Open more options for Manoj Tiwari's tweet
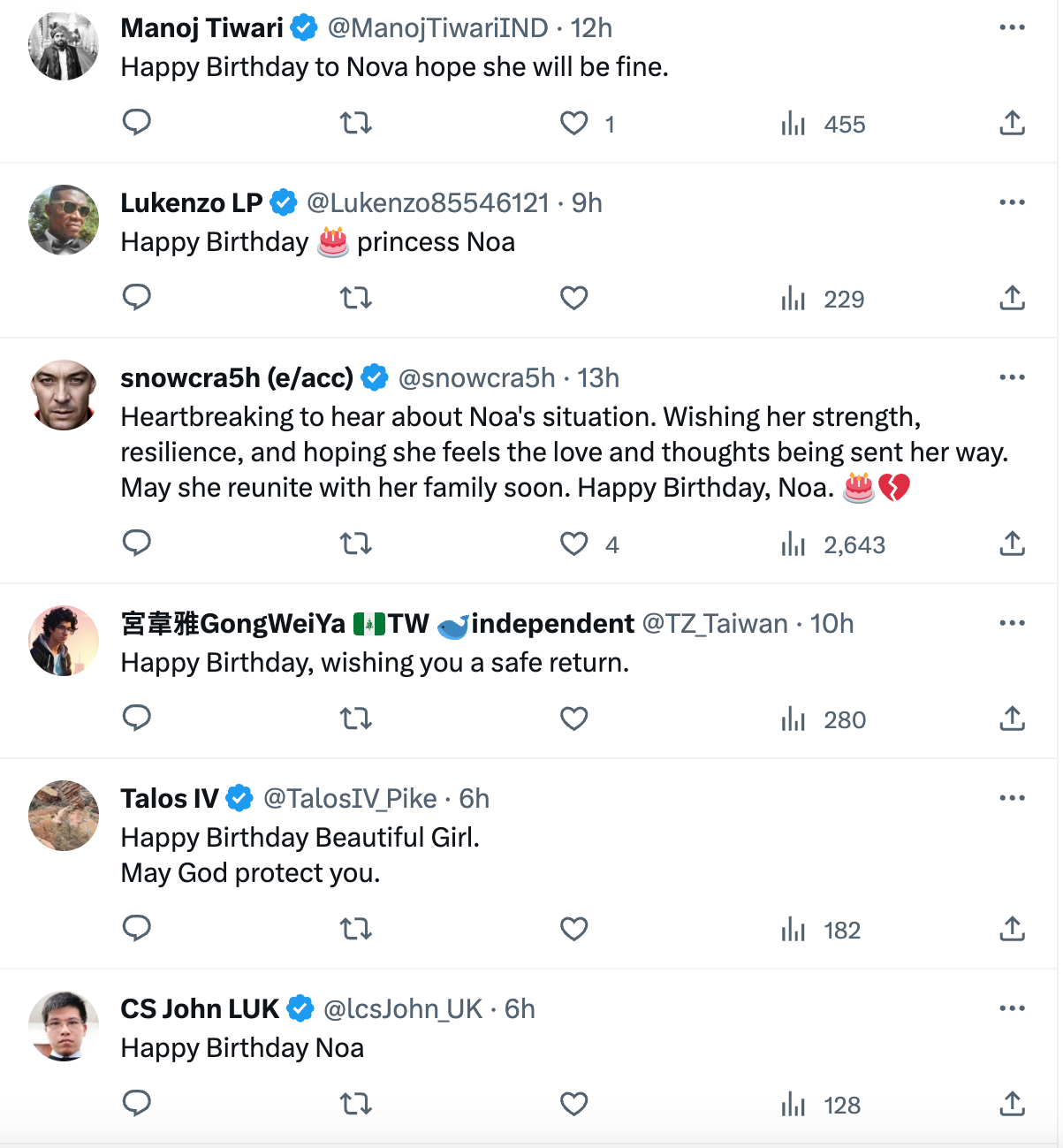The height and width of the screenshot is (1148, 1063). tap(1012, 27)
